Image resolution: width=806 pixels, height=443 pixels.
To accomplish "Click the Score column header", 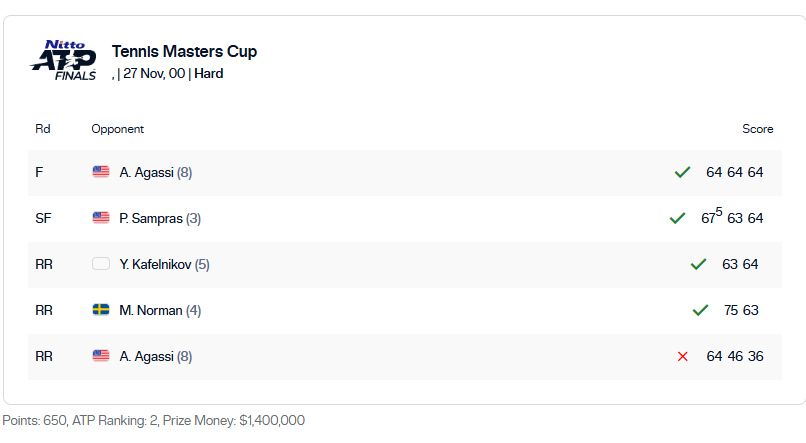I will (758, 129).
